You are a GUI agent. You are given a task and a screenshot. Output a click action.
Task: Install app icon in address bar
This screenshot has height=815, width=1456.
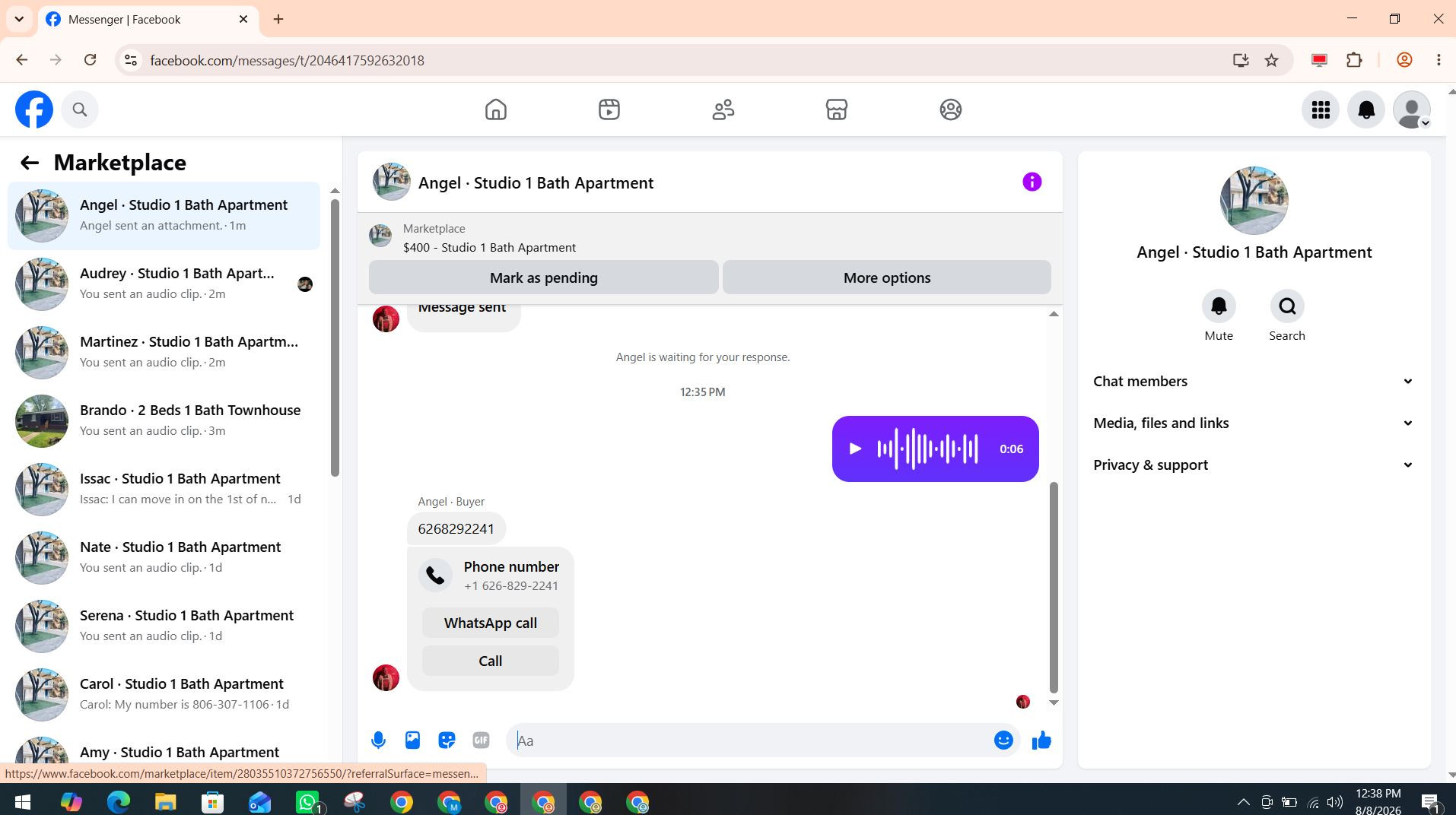click(1241, 60)
